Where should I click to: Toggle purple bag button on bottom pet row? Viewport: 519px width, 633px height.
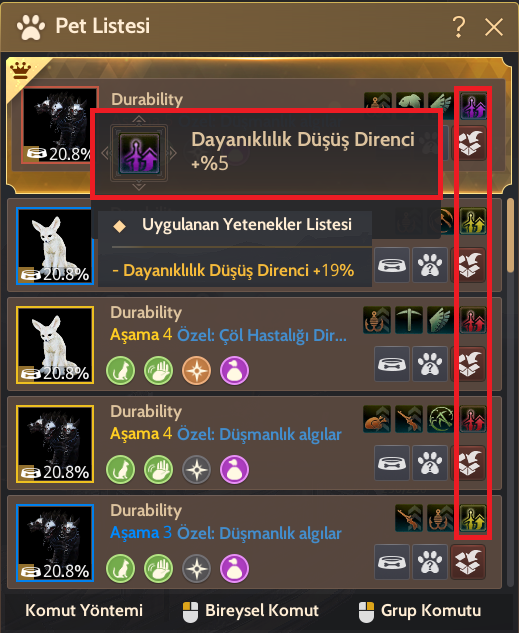tap(234, 568)
